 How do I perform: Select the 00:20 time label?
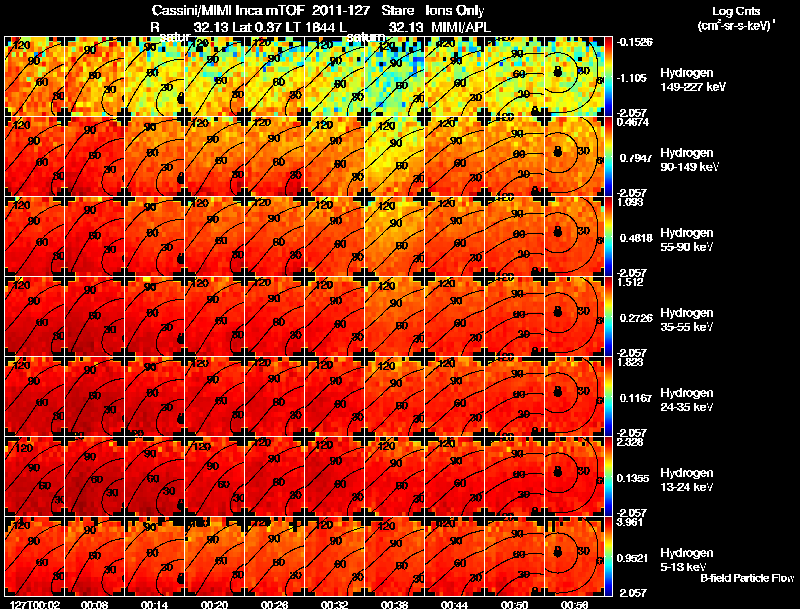click(214, 604)
